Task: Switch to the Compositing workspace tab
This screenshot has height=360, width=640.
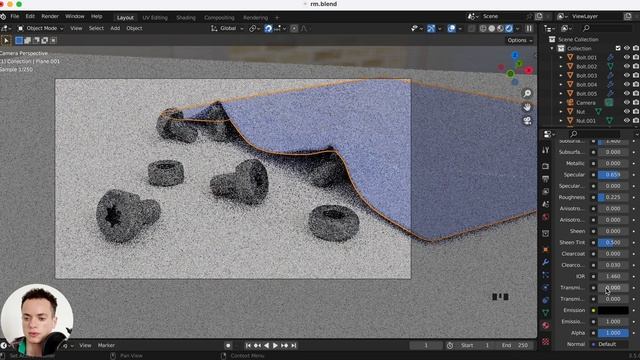Action: coord(219,18)
